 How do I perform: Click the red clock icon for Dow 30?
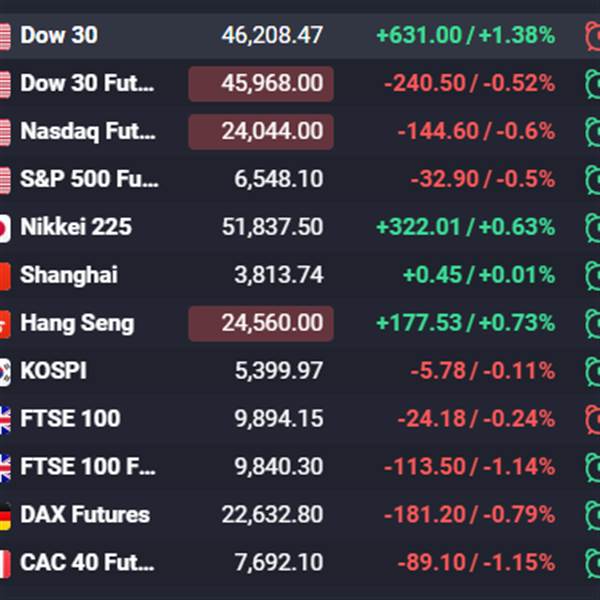click(592, 36)
